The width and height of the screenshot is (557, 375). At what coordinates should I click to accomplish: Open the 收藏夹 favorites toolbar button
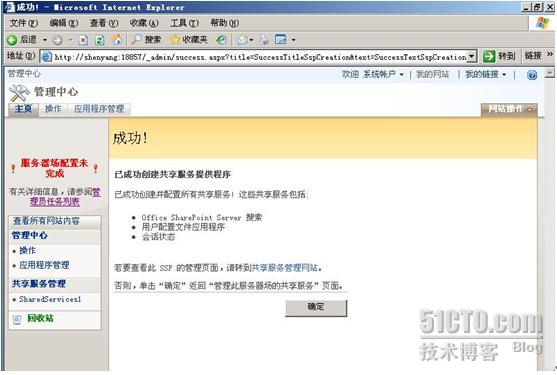coord(189,40)
